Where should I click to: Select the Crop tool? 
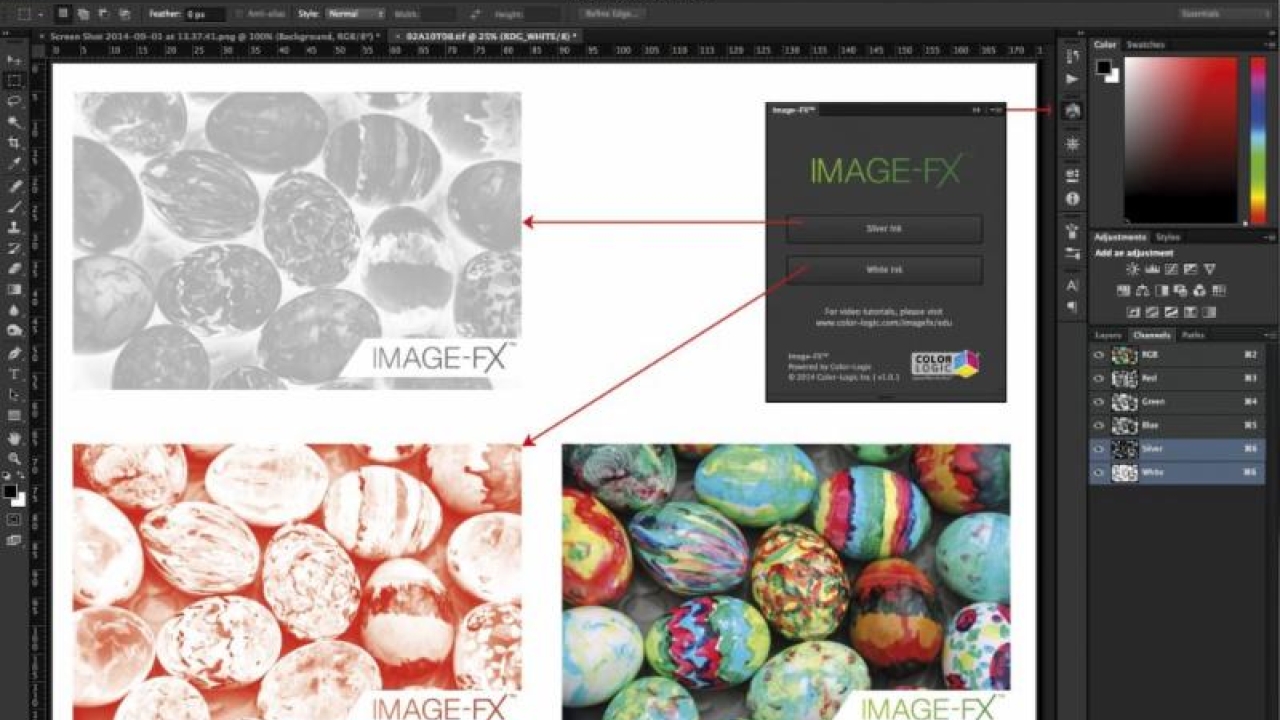[14, 143]
